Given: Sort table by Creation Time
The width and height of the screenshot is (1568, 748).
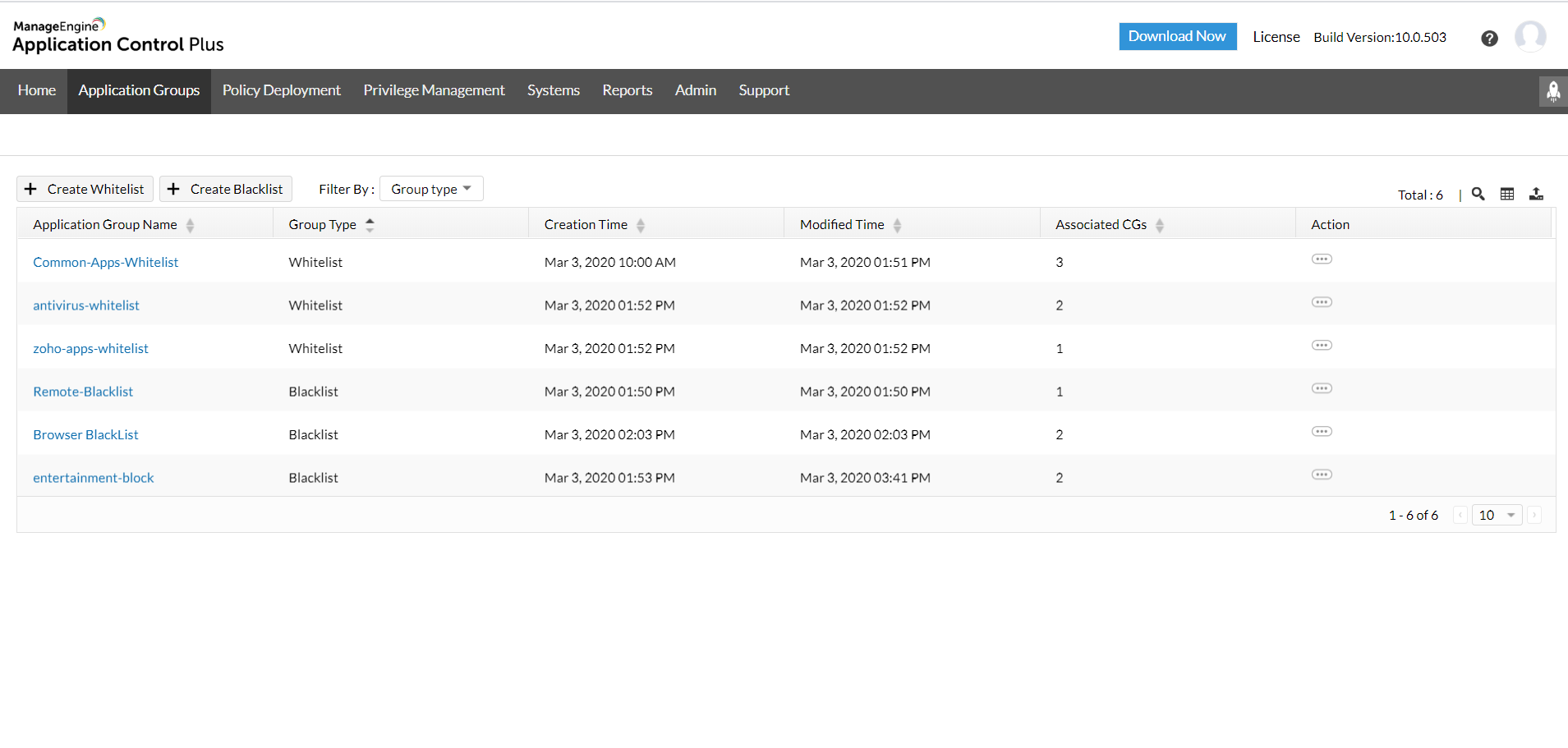Looking at the screenshot, I should click(640, 225).
